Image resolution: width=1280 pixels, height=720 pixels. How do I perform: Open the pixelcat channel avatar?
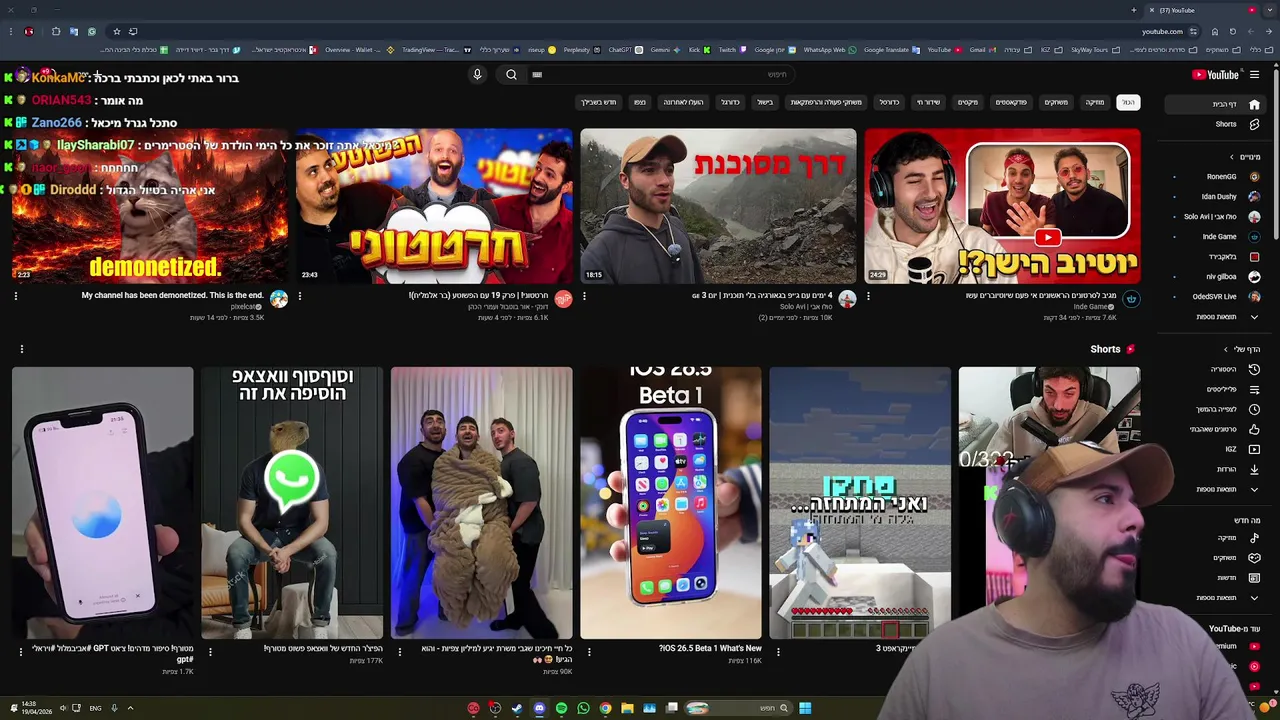tap(279, 299)
